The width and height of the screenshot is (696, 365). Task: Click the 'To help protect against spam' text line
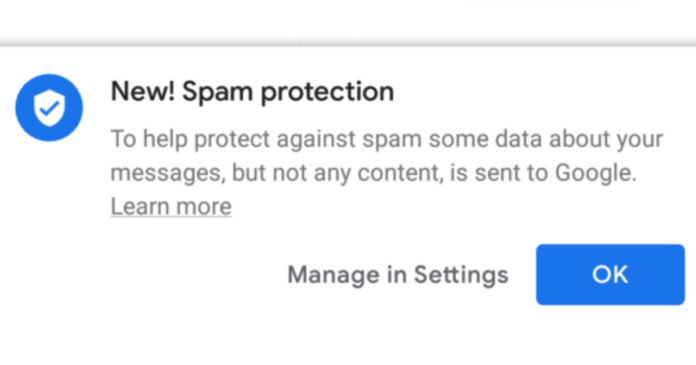[x=386, y=139]
